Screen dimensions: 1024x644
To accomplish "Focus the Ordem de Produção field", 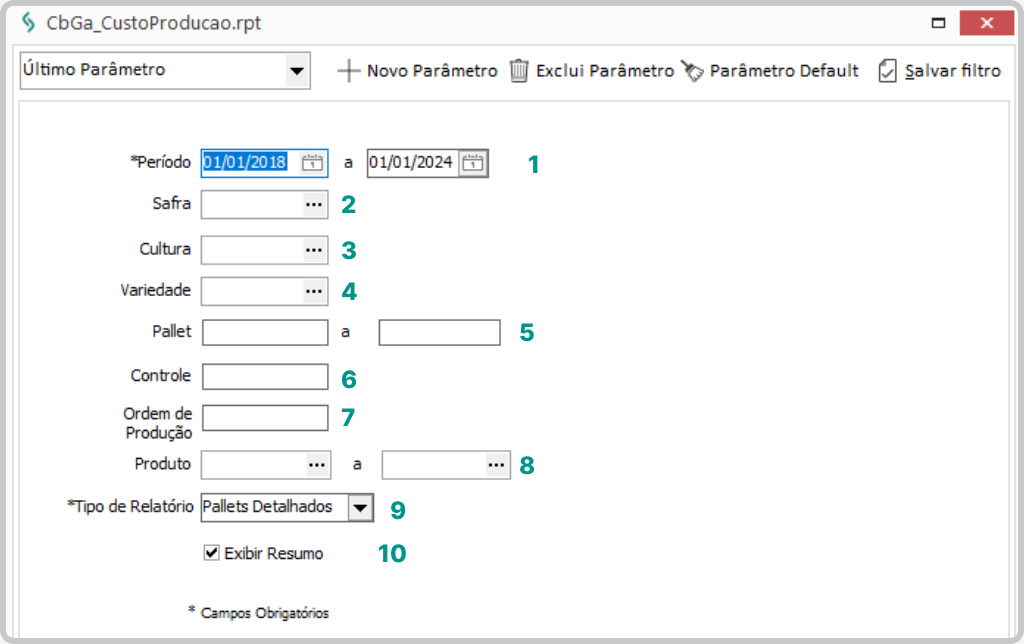I will pos(265,418).
